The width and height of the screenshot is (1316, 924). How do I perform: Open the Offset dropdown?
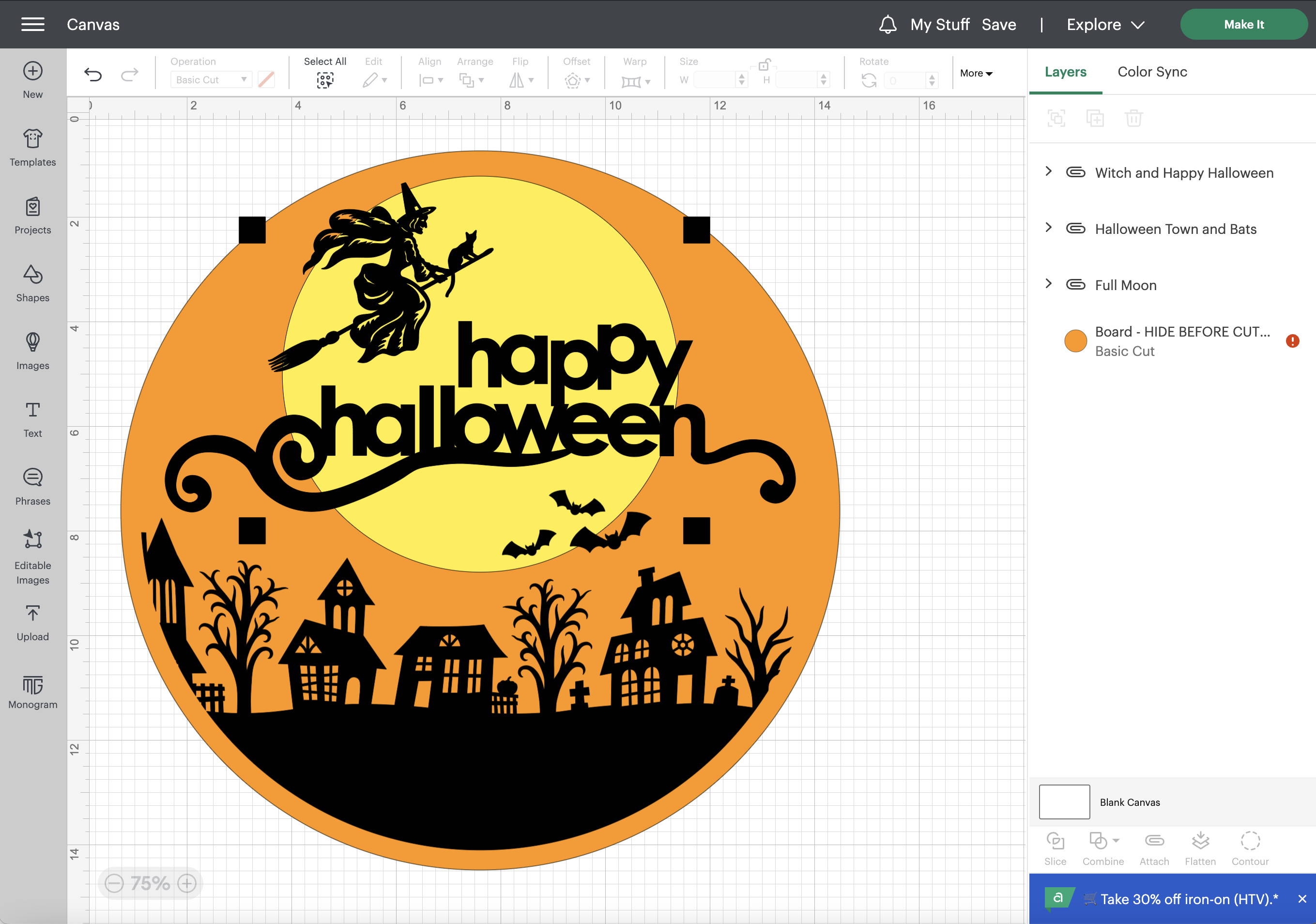(577, 80)
